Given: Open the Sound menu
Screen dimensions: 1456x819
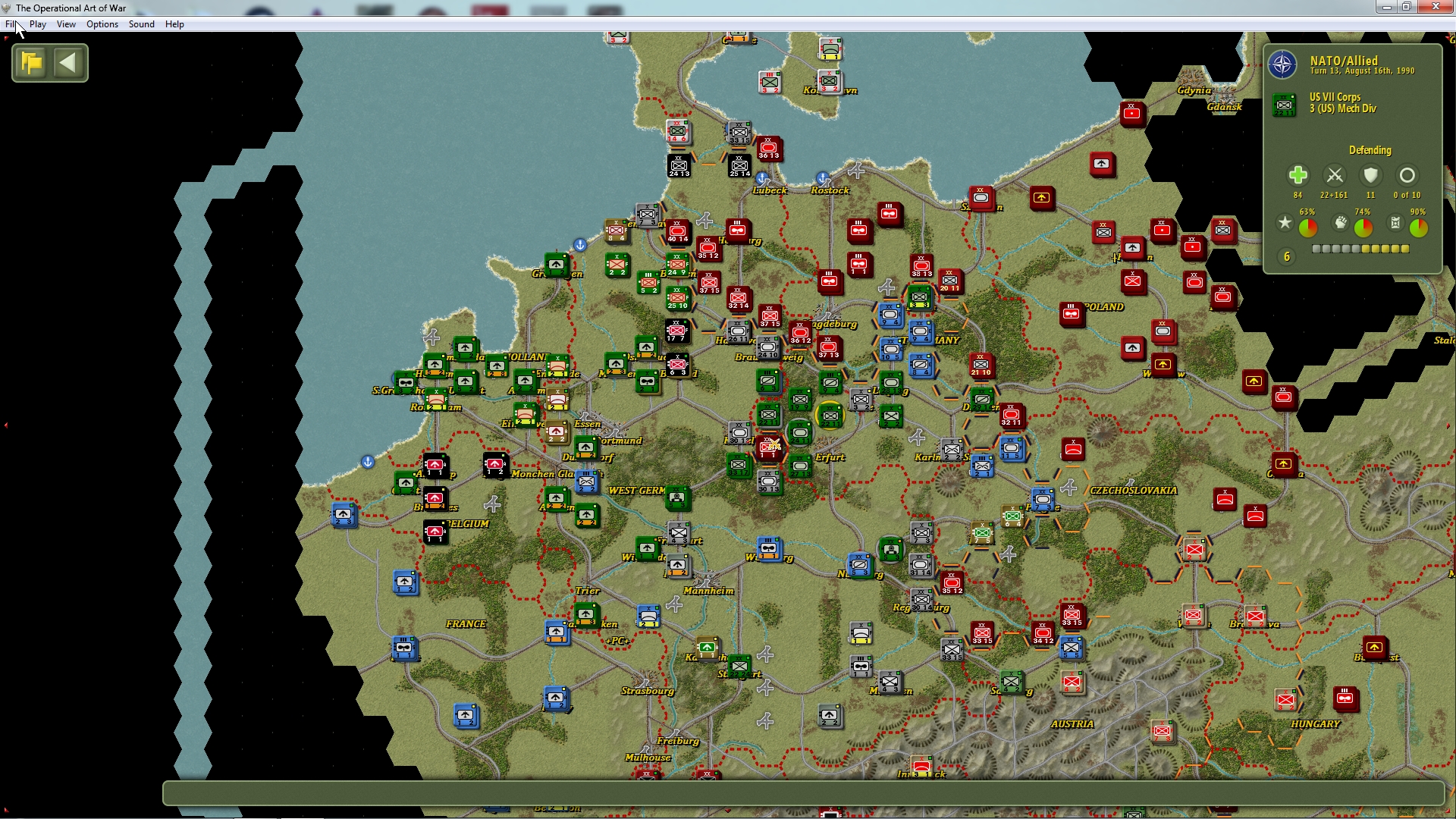Looking at the screenshot, I should tap(141, 24).
